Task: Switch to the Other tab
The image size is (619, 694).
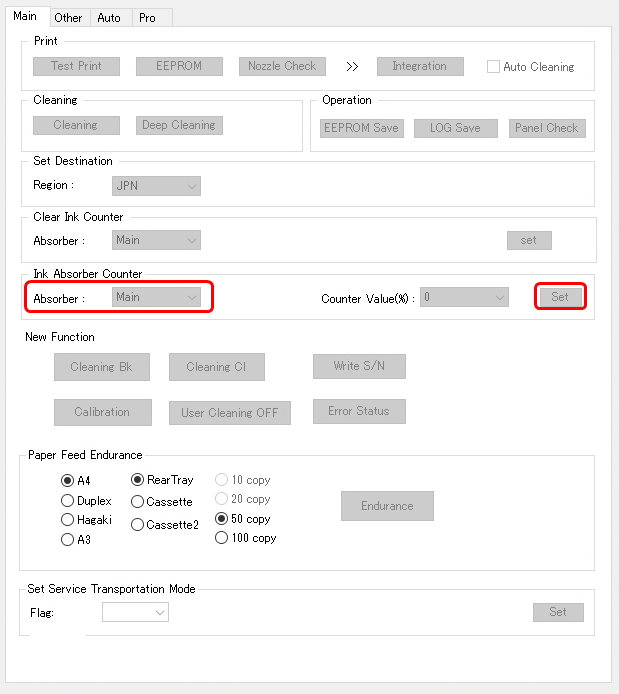Action: pos(68,17)
